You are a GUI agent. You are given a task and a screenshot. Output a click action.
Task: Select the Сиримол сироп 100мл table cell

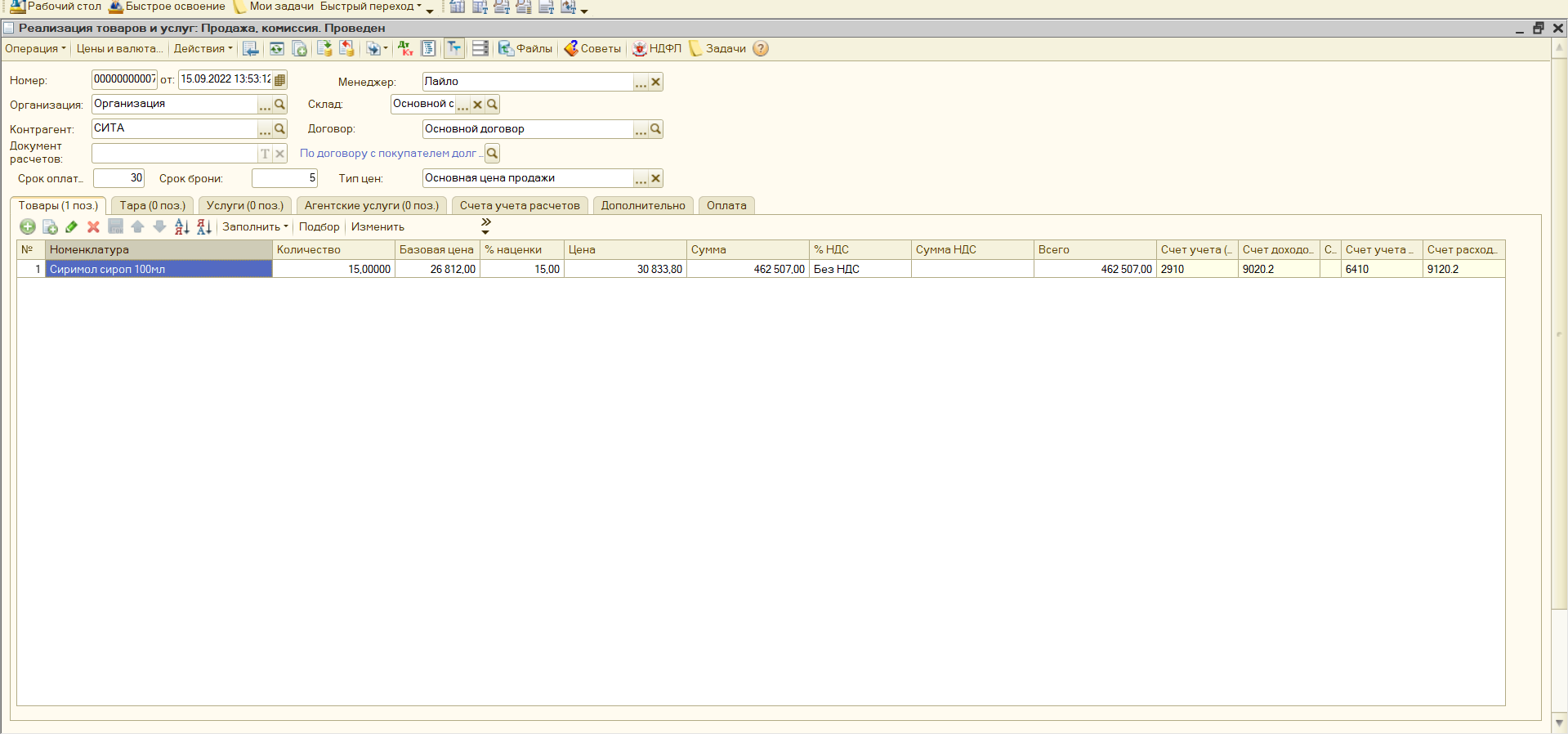(159, 269)
